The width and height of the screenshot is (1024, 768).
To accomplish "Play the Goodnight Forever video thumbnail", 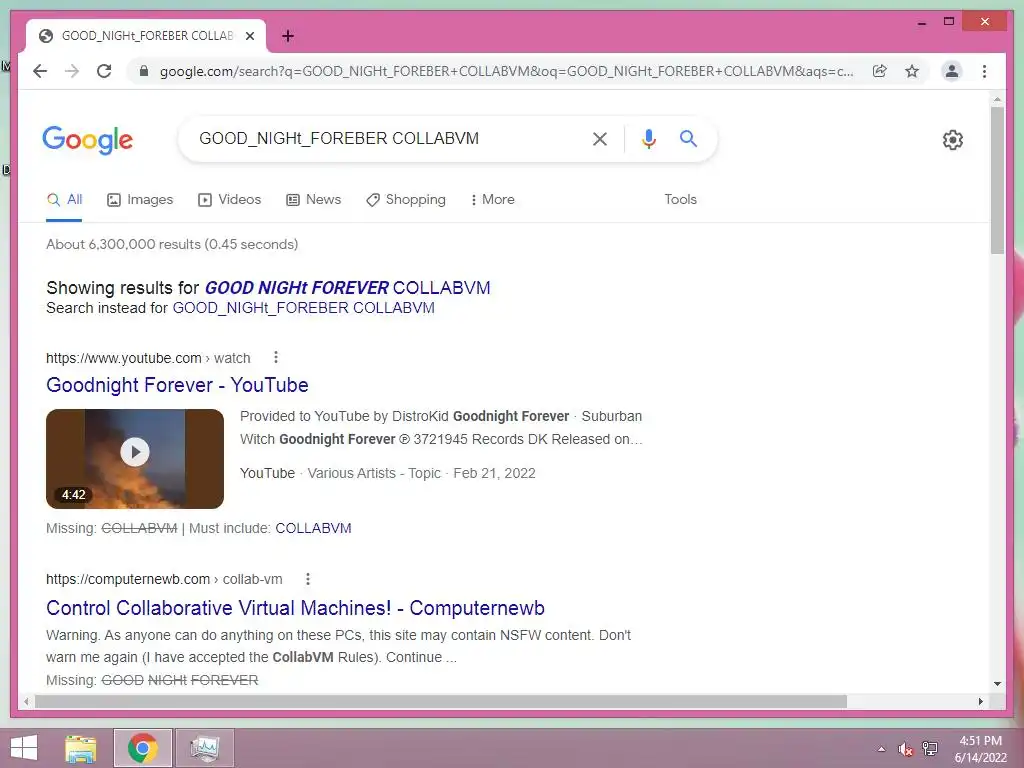I will point(135,458).
